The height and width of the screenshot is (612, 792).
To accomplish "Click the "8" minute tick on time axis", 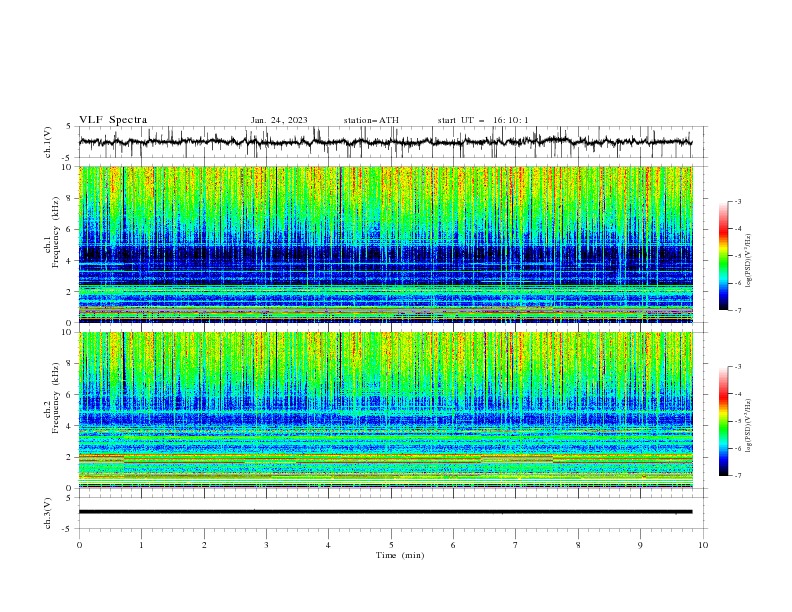I will [578, 545].
